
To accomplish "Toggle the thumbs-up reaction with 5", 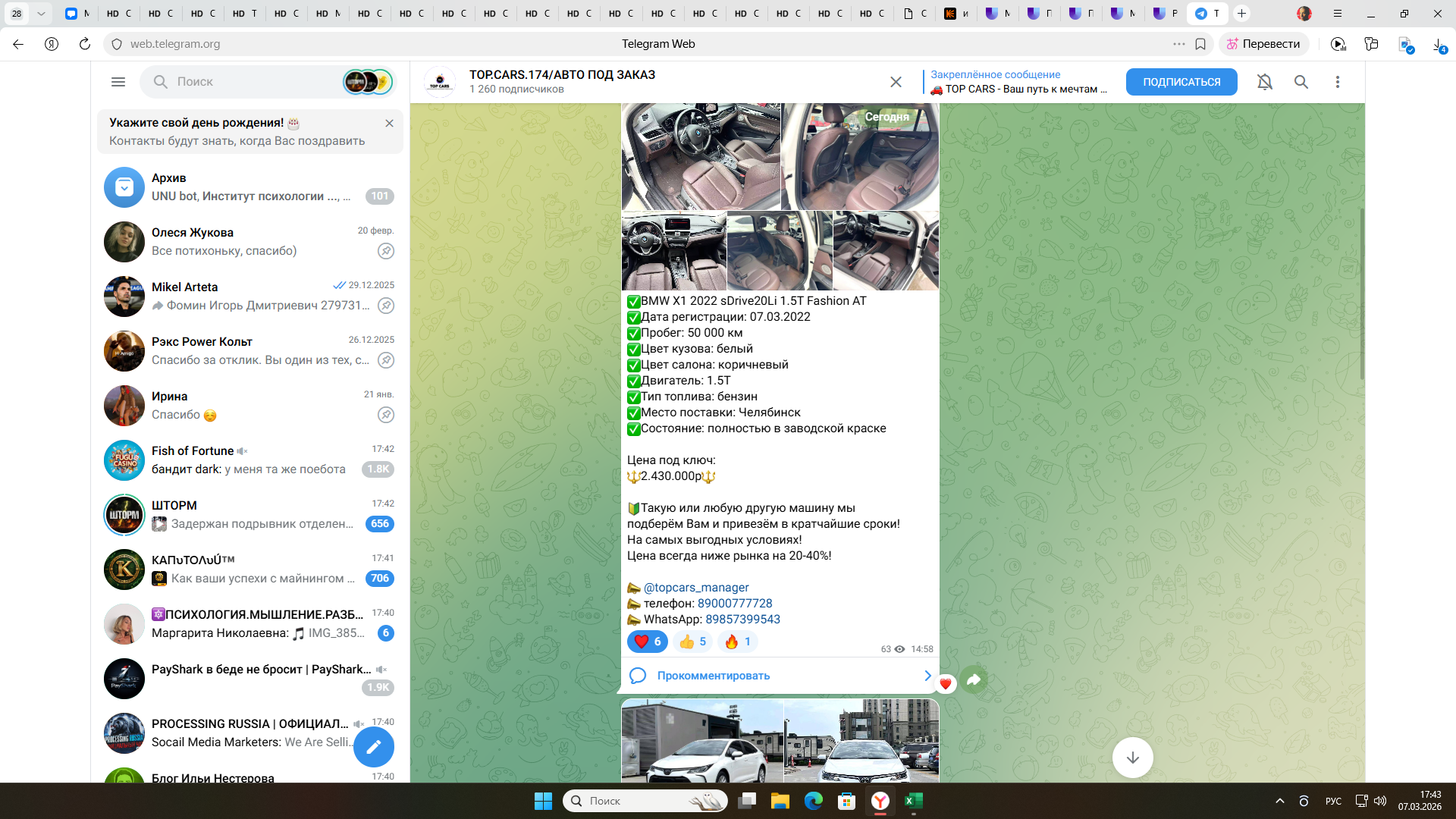I will pos(692,642).
